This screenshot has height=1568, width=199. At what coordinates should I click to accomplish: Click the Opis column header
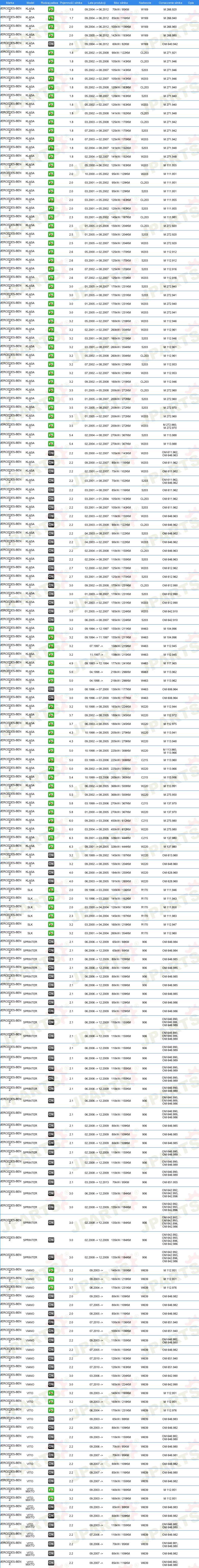point(191,3)
